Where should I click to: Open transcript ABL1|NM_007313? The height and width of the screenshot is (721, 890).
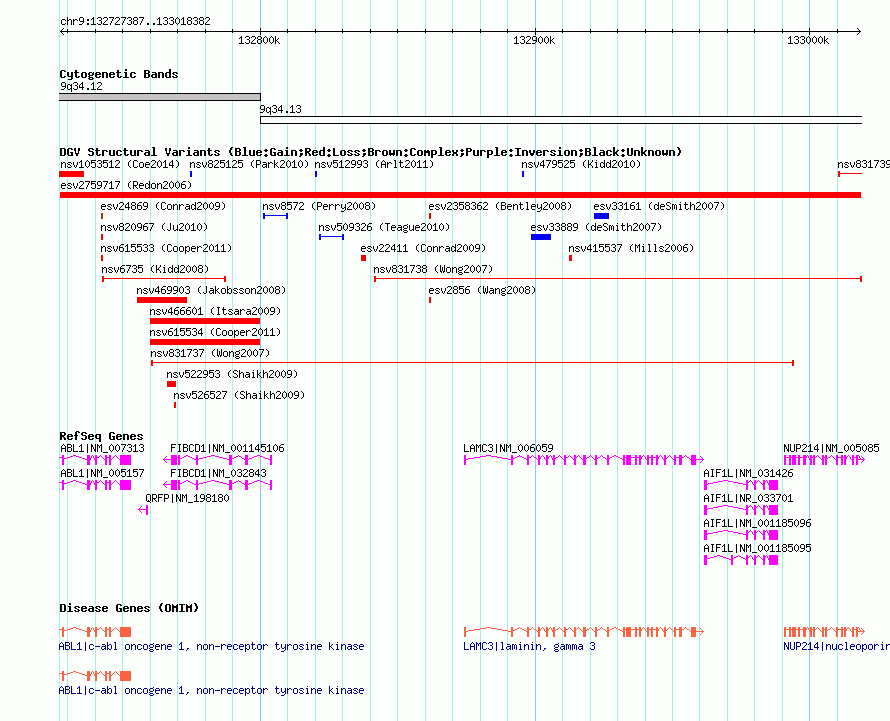pos(102,448)
